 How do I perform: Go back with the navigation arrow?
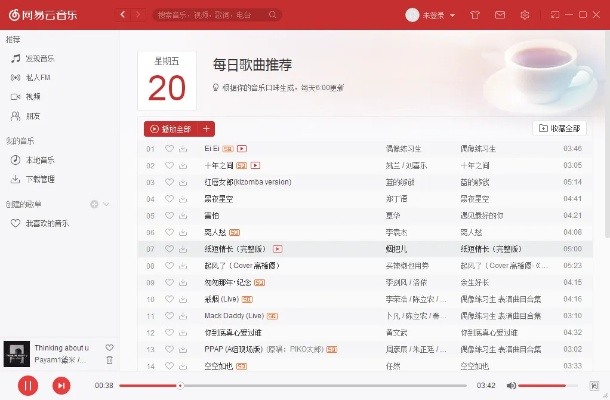coord(122,15)
